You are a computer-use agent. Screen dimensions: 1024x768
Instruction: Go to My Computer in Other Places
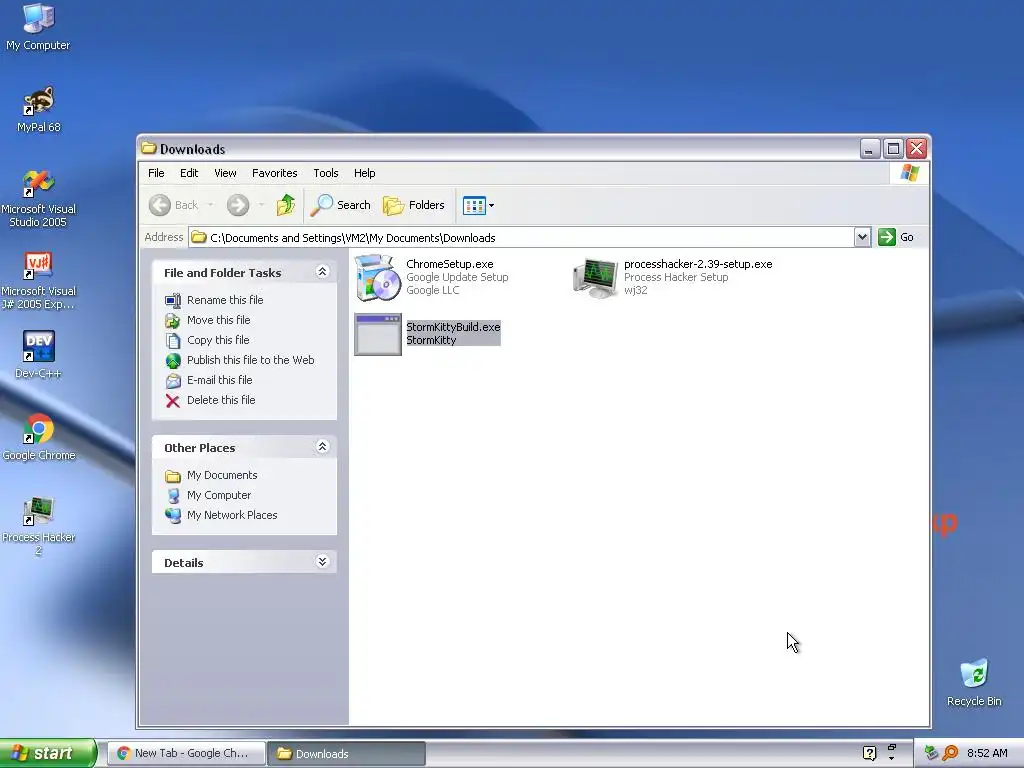[208, 495]
